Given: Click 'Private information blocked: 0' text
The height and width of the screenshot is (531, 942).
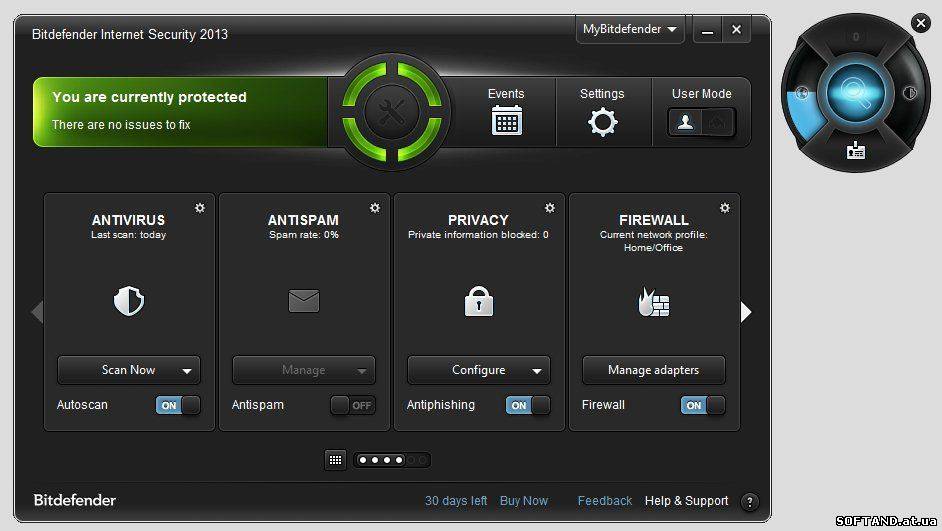Looking at the screenshot, I should tap(478, 235).
